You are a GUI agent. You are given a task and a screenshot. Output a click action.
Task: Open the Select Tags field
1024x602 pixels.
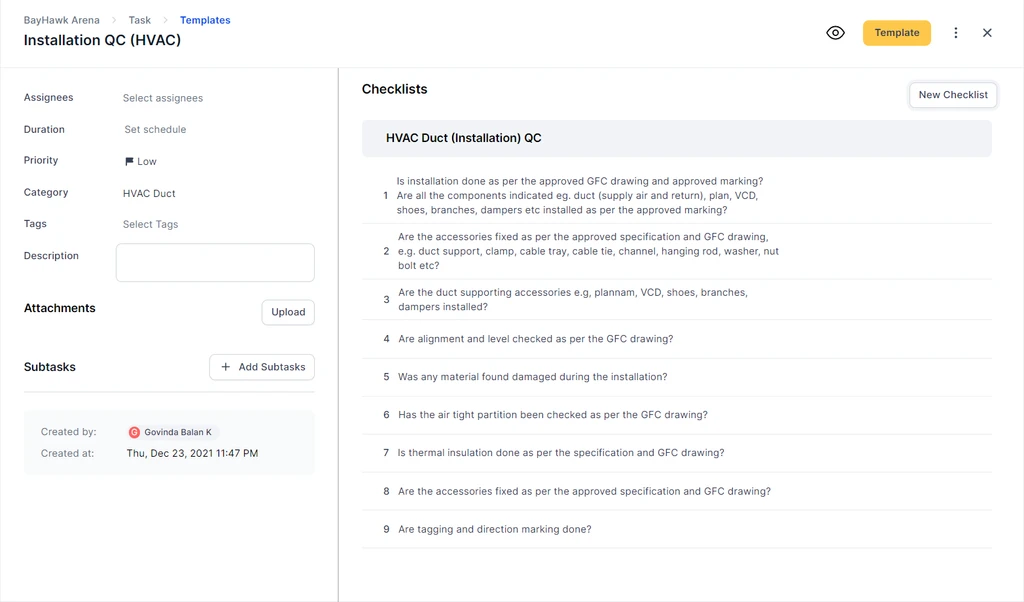coord(150,224)
